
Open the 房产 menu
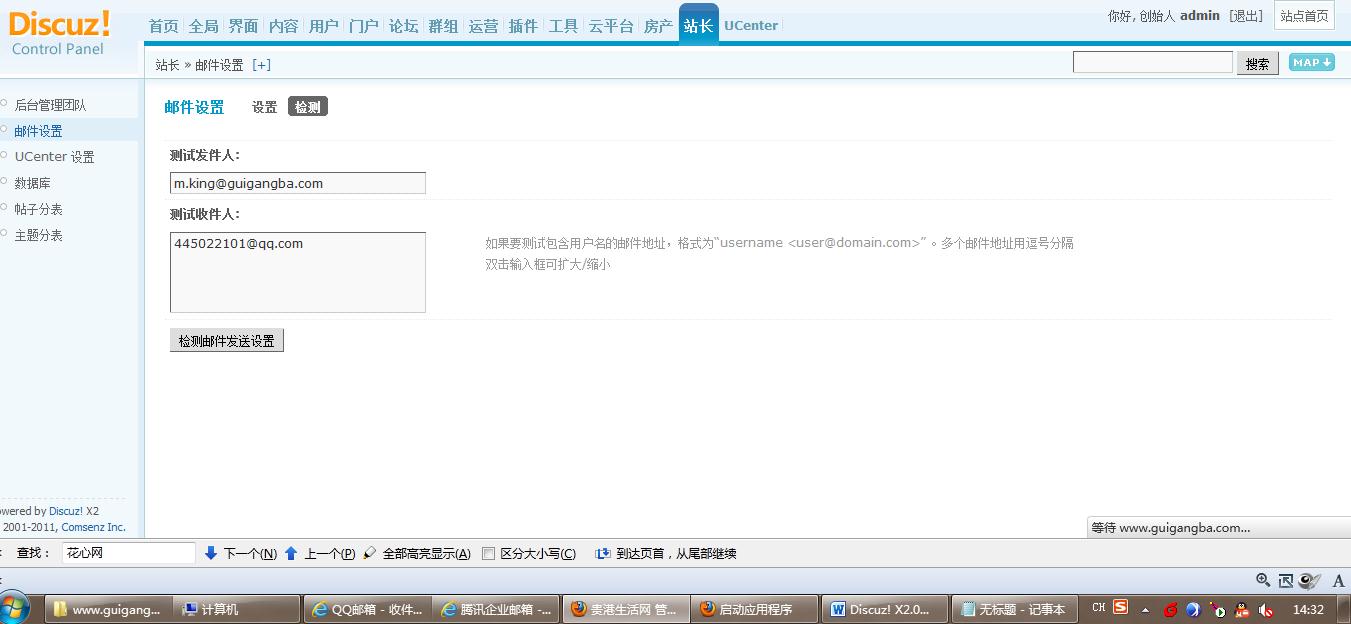(658, 26)
